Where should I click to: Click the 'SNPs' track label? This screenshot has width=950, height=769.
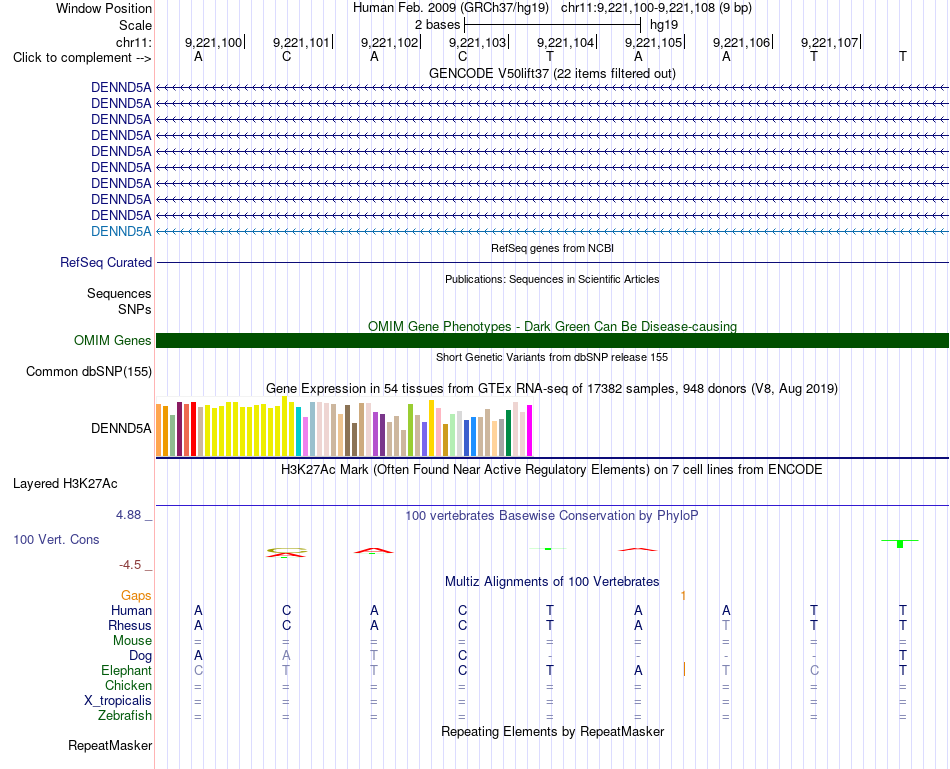point(135,309)
